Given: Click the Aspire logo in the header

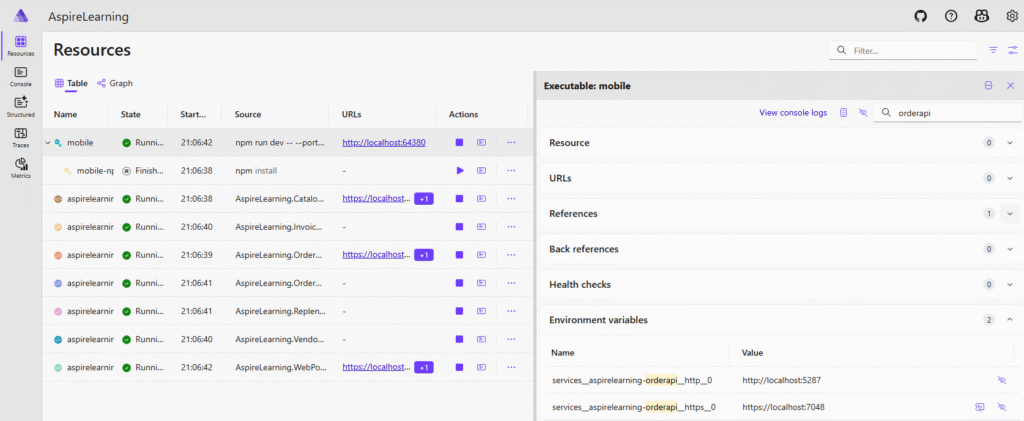Looking at the screenshot, I should tap(21, 16).
